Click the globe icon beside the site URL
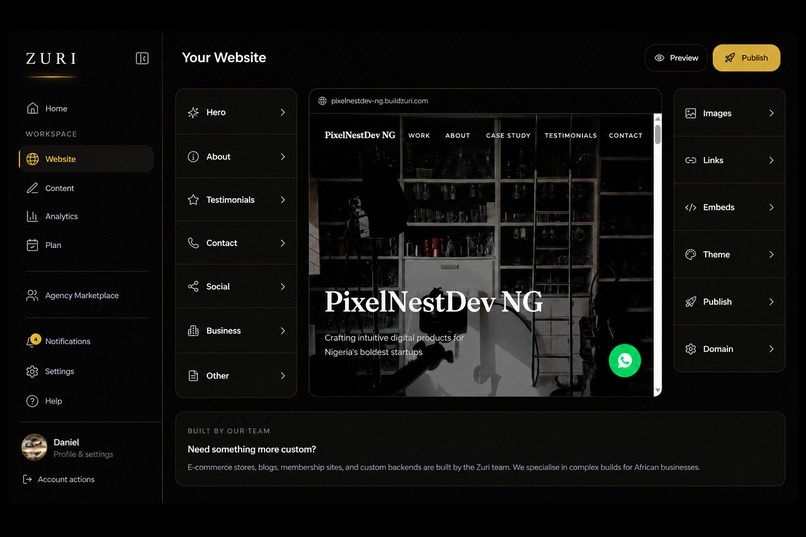The width and height of the screenshot is (806, 537). click(322, 101)
